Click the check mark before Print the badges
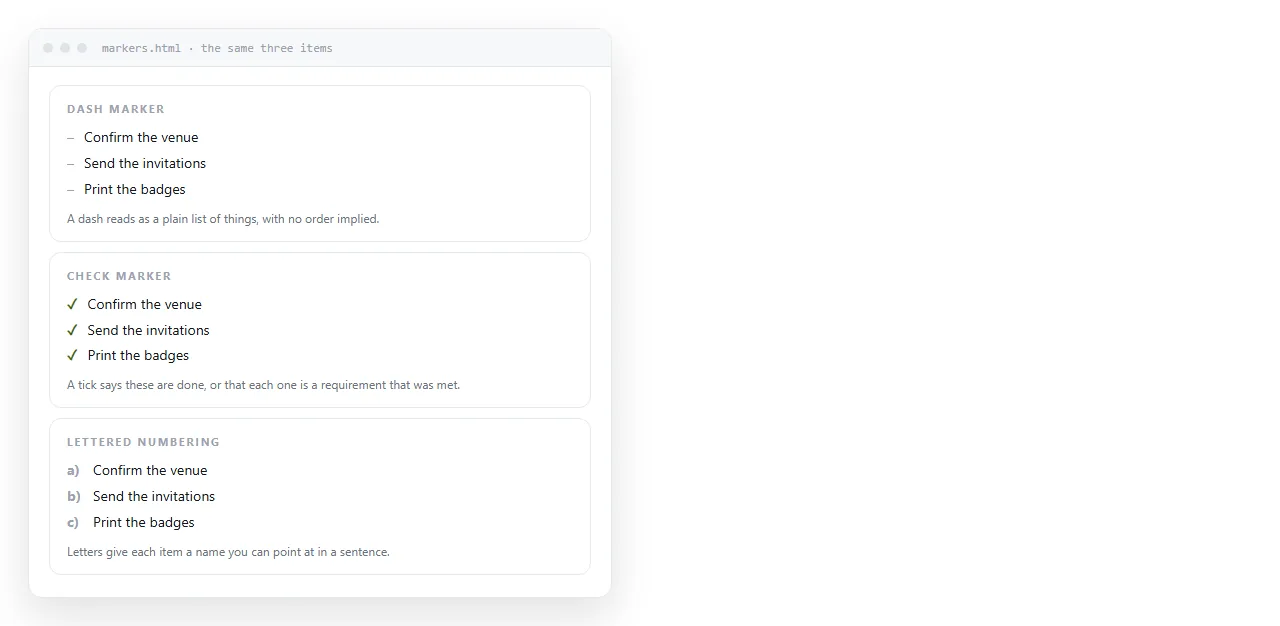The height and width of the screenshot is (626, 1280). 72,355
